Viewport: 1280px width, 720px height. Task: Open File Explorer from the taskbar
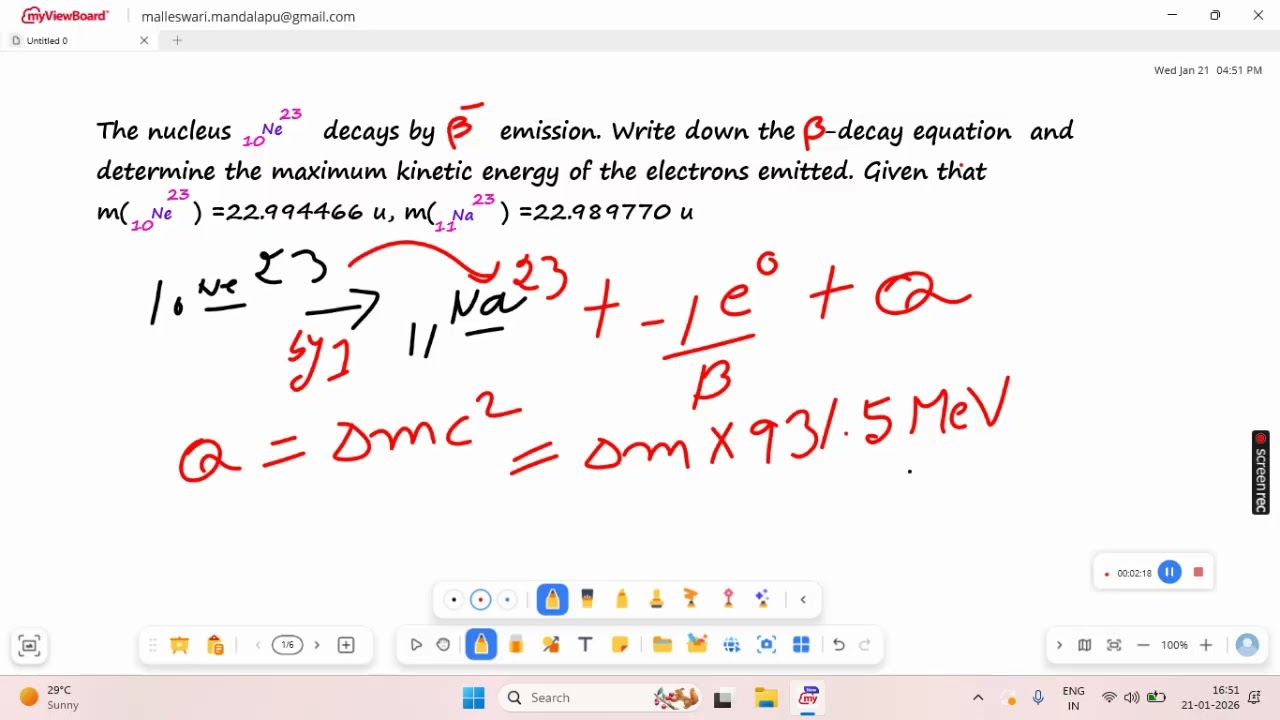(766, 698)
